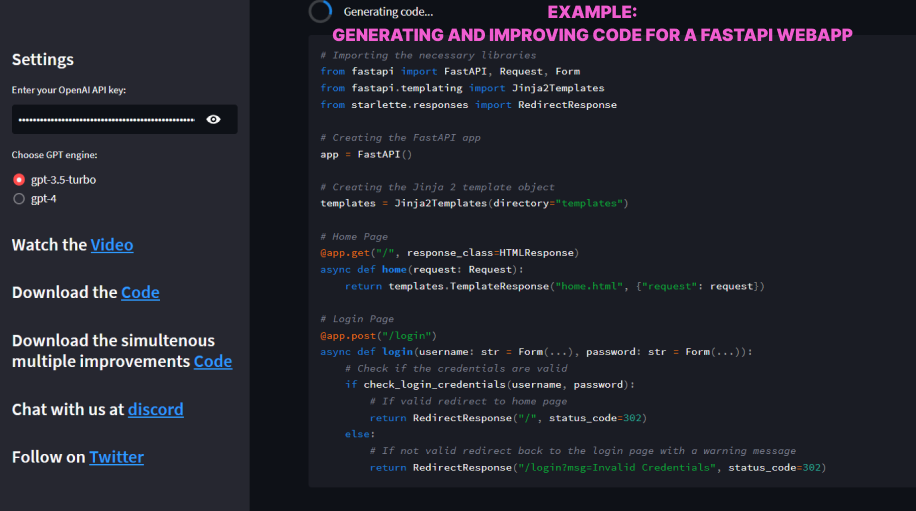Click the '# Login Page' comment
This screenshot has width=916, height=511.
click(x=357, y=319)
